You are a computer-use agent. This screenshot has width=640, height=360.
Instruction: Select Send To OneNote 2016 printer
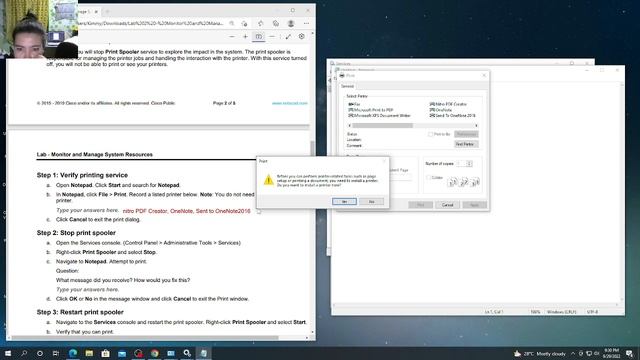[x=453, y=116]
